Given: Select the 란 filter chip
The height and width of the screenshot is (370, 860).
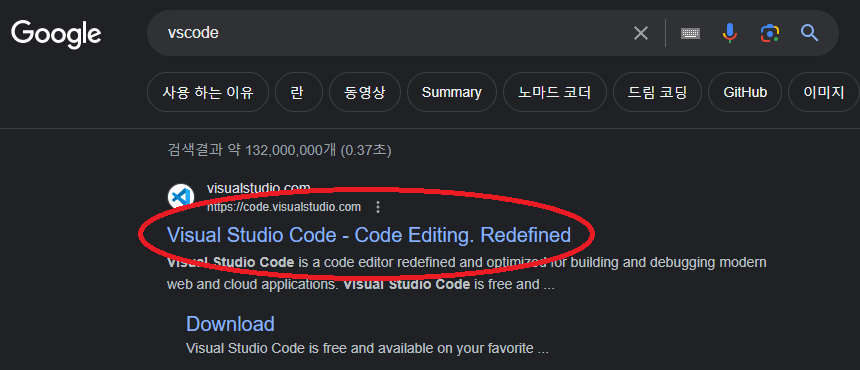Looking at the screenshot, I should [298, 92].
